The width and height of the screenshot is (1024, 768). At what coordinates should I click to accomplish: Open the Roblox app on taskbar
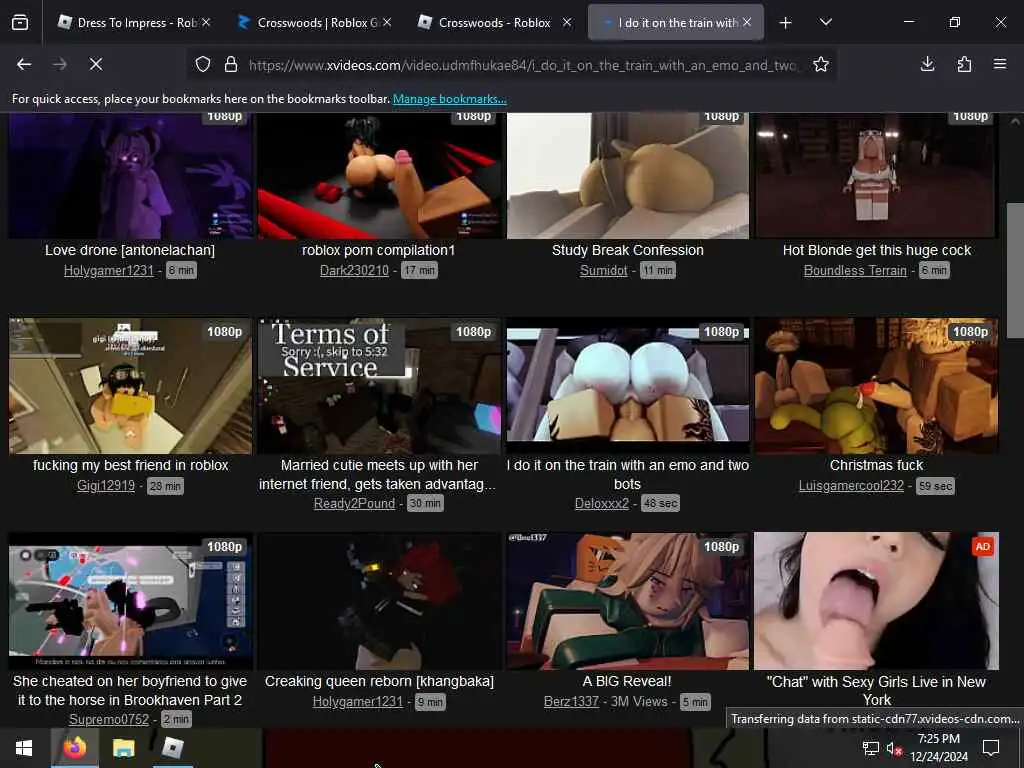[173, 748]
